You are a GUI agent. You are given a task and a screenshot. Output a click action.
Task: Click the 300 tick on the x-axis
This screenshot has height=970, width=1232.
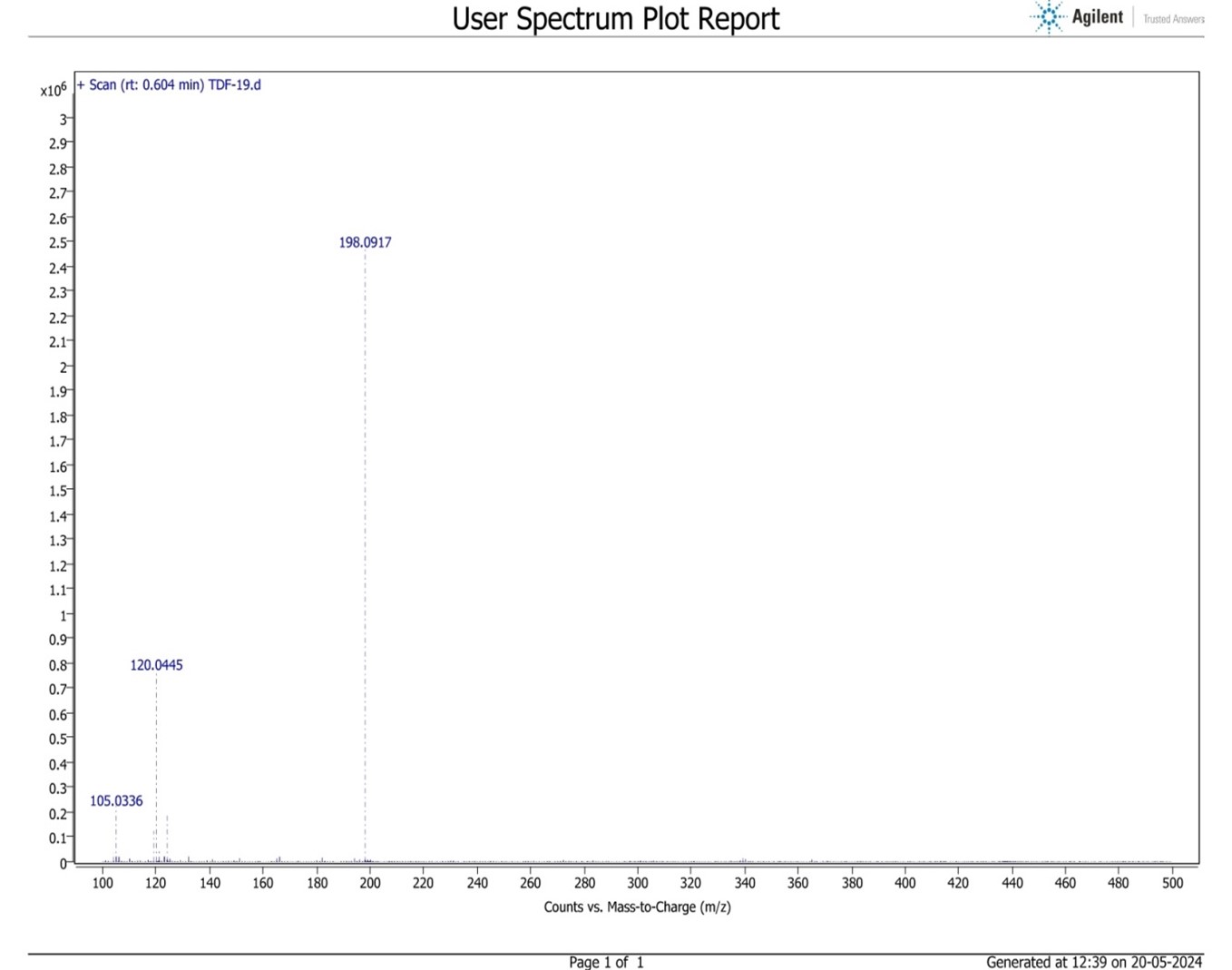[638, 883]
